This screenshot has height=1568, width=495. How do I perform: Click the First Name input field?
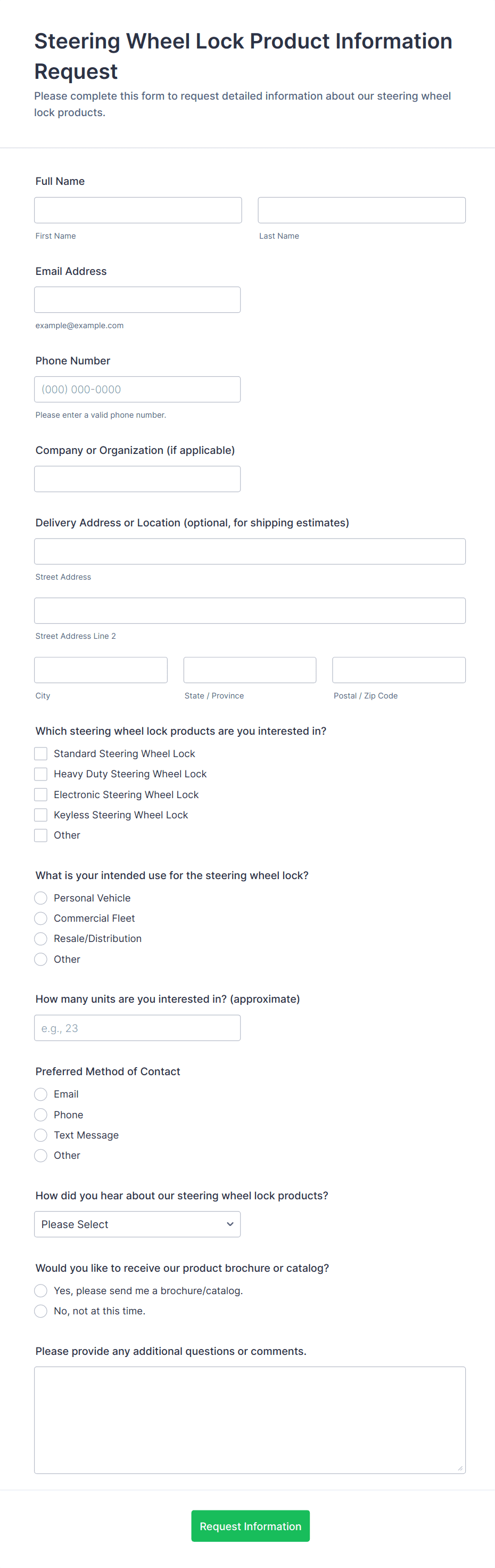coord(137,210)
